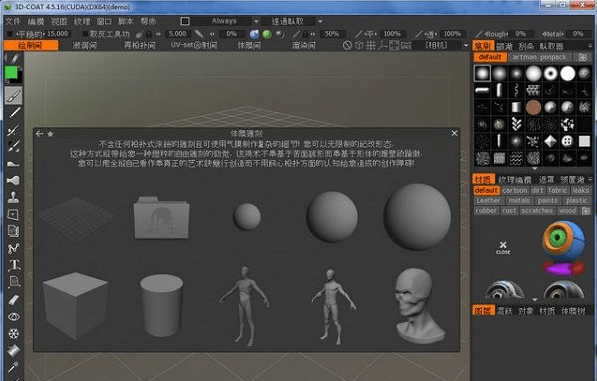Select the eyeball robot material preview

coord(563,248)
